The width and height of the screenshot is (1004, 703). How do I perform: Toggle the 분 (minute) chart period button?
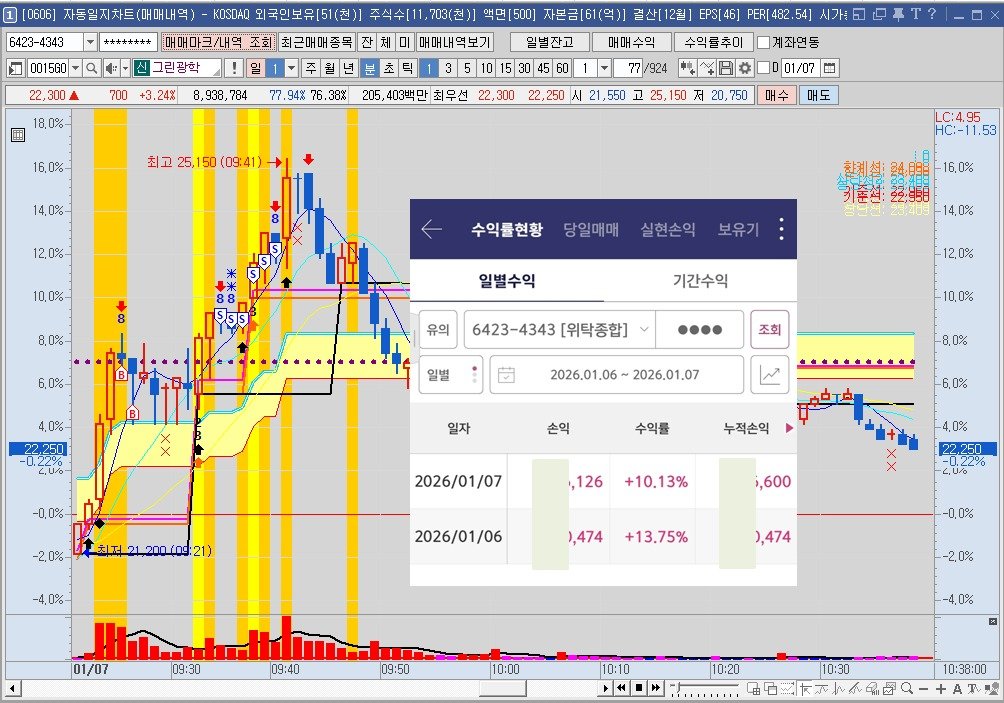point(369,68)
